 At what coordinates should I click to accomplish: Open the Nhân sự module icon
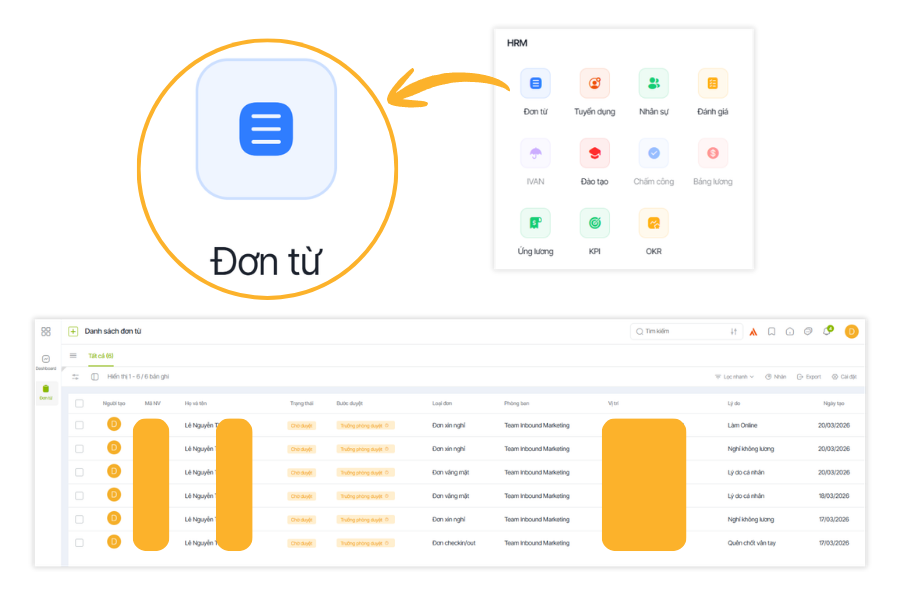[x=653, y=84]
